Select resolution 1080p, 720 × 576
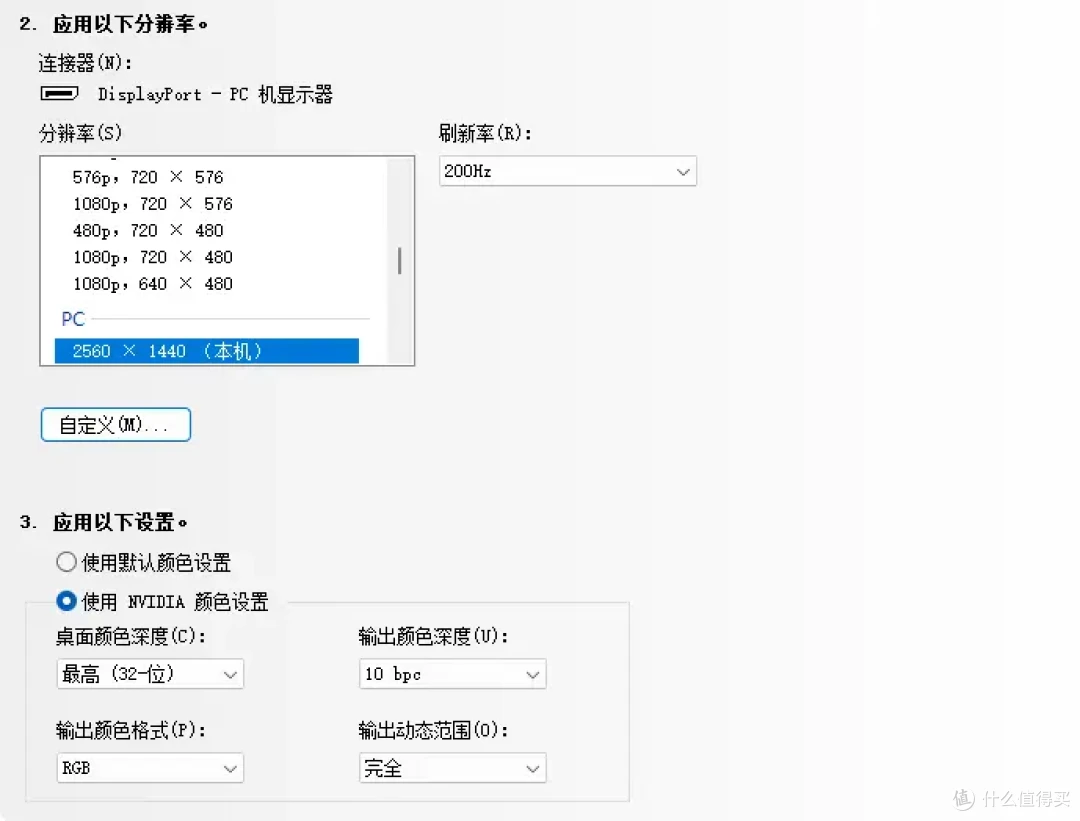Viewport: 1080px width, 821px height. pos(153,204)
